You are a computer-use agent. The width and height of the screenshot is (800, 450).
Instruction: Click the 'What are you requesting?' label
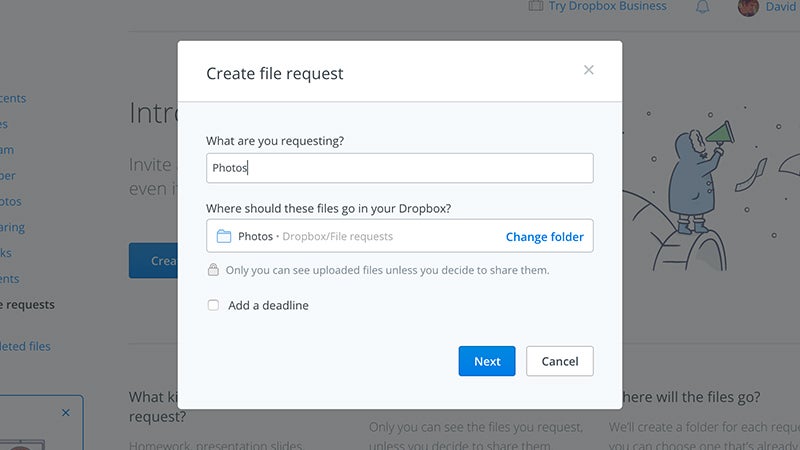click(275, 141)
